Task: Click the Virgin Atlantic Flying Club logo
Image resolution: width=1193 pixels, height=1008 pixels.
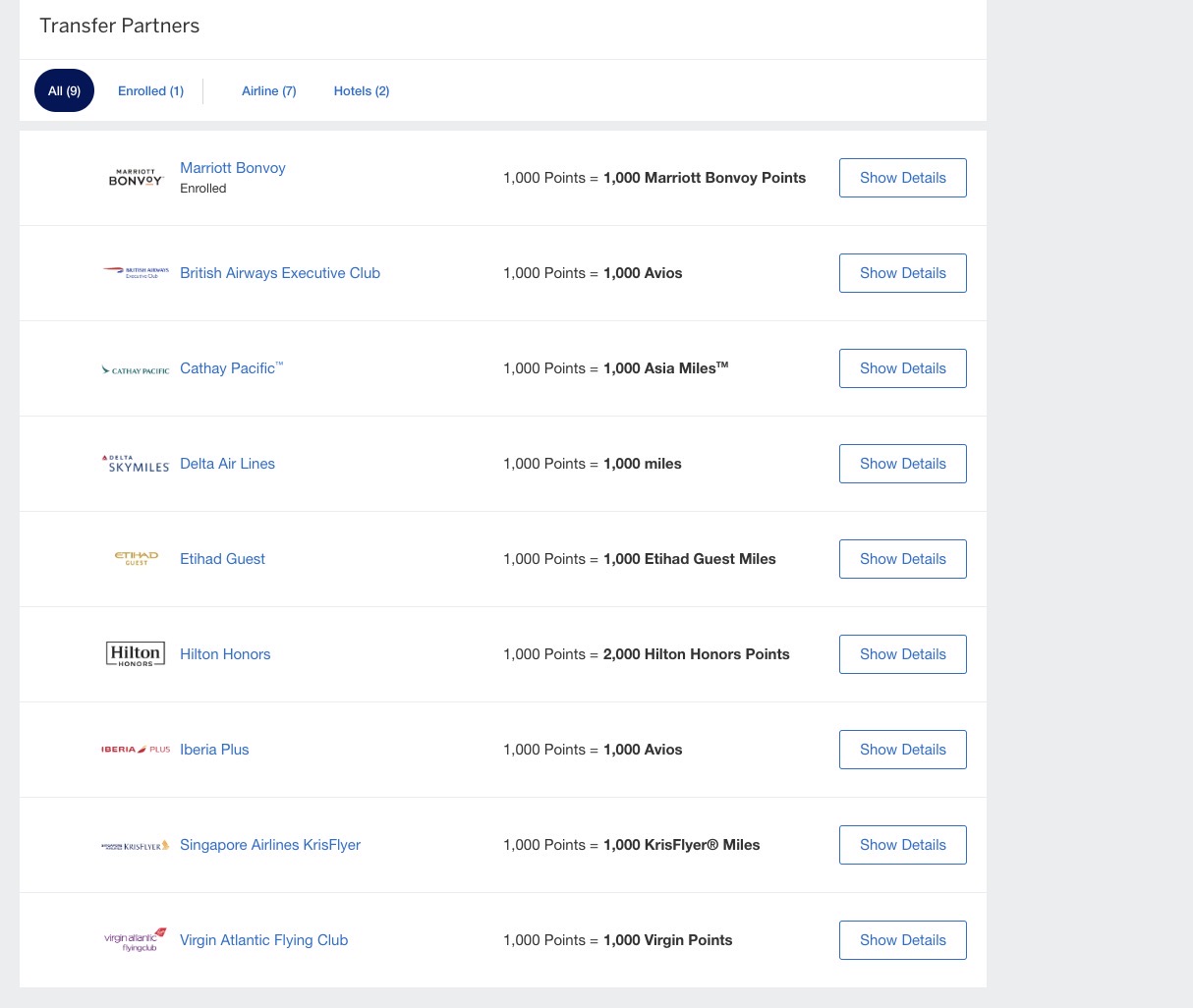Action: click(x=136, y=940)
